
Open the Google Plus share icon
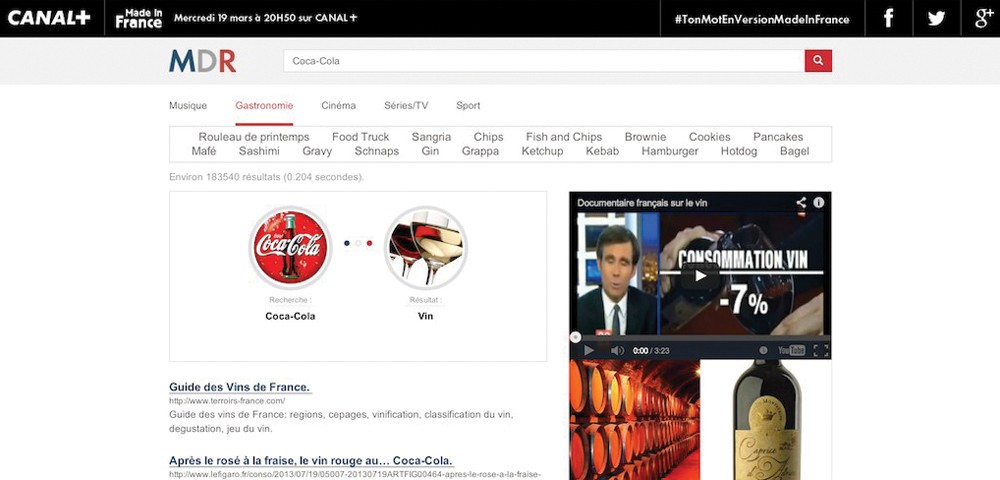click(x=983, y=18)
